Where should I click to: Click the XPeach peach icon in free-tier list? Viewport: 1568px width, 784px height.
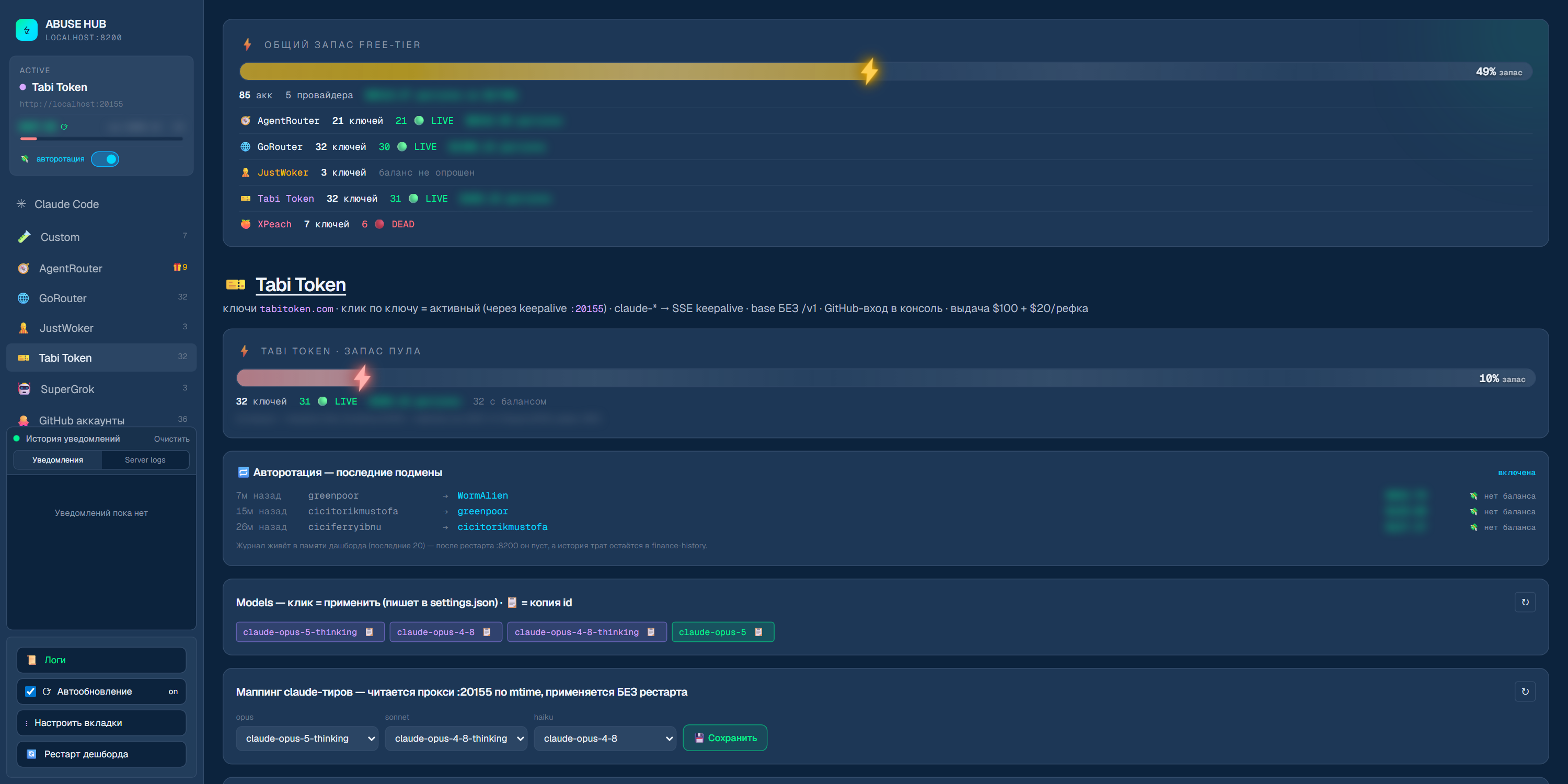tap(245, 224)
